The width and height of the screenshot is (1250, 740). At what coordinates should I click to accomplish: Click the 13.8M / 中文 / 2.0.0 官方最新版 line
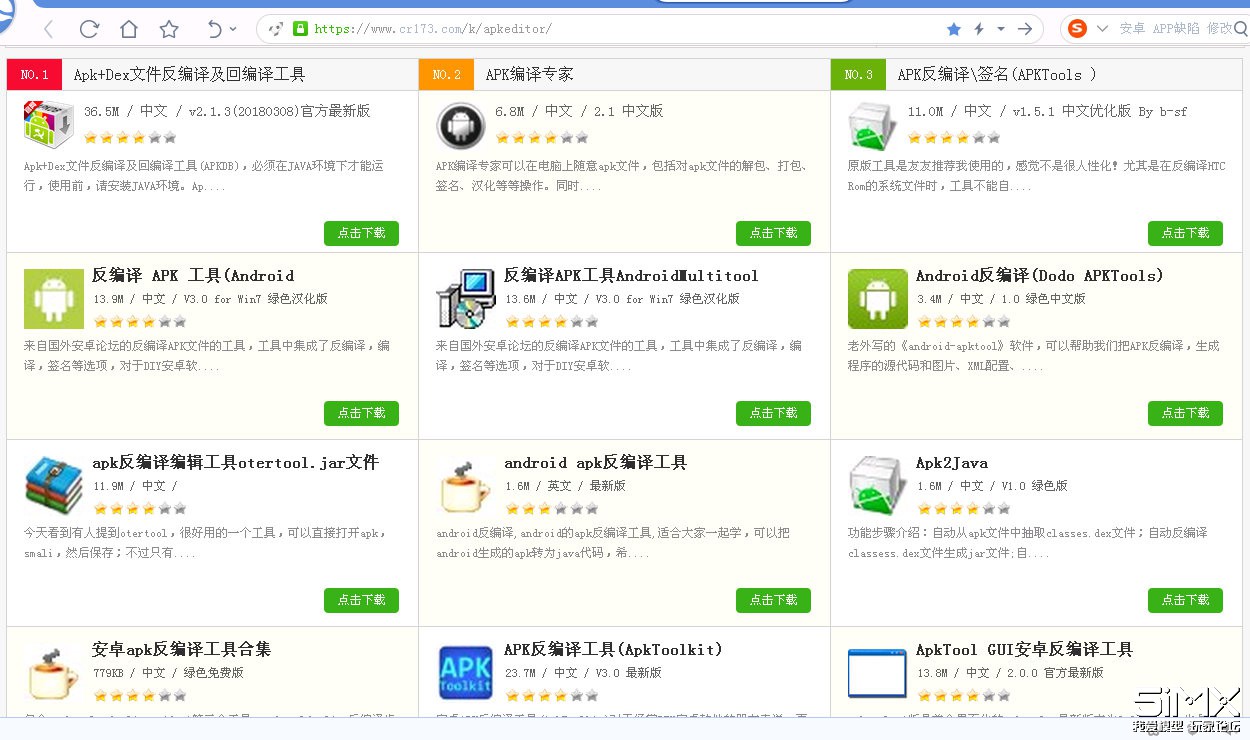point(1010,673)
